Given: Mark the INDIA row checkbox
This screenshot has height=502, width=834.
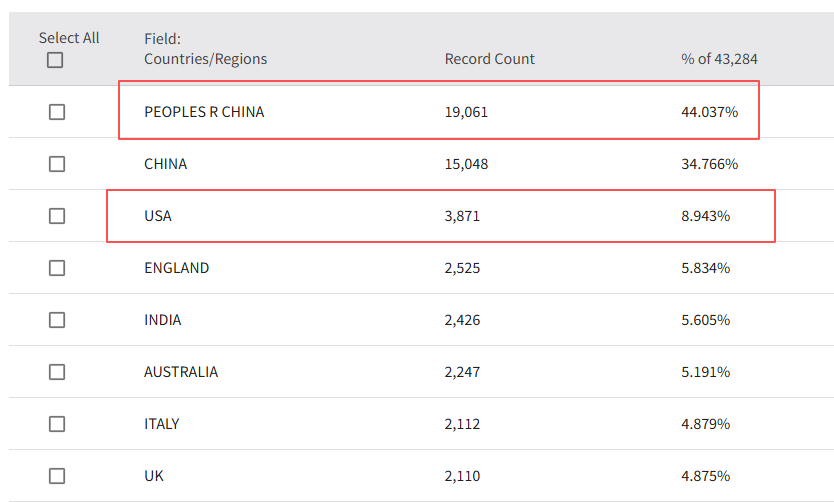Looking at the screenshot, I should 57,320.
